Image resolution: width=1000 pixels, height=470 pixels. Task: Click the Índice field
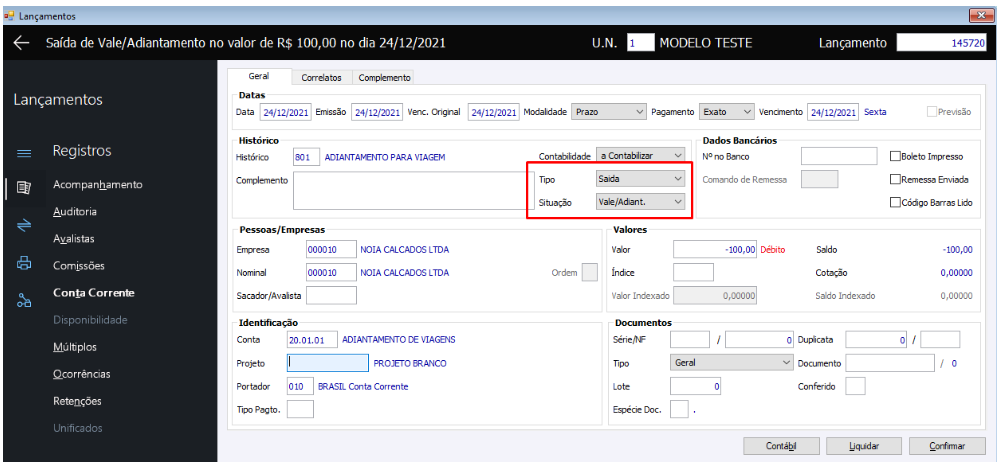click(x=693, y=272)
